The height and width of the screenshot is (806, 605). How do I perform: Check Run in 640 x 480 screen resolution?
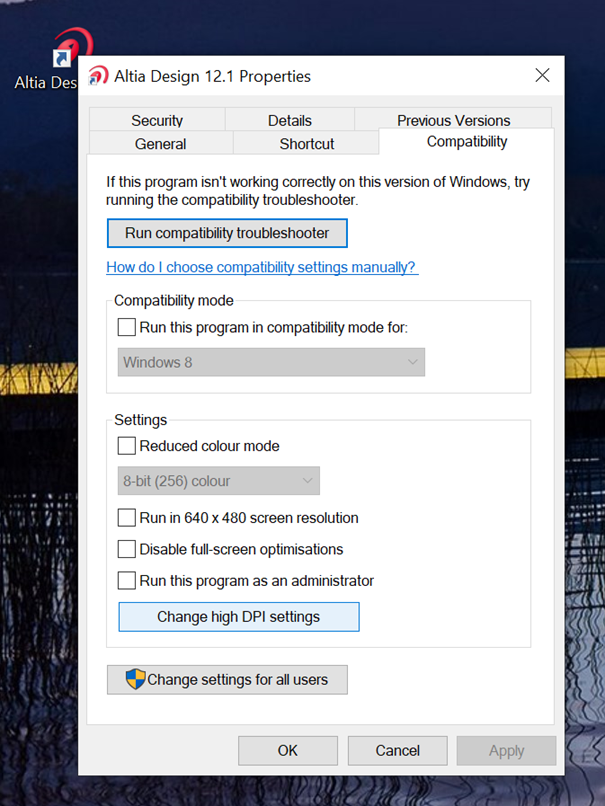coord(126,518)
